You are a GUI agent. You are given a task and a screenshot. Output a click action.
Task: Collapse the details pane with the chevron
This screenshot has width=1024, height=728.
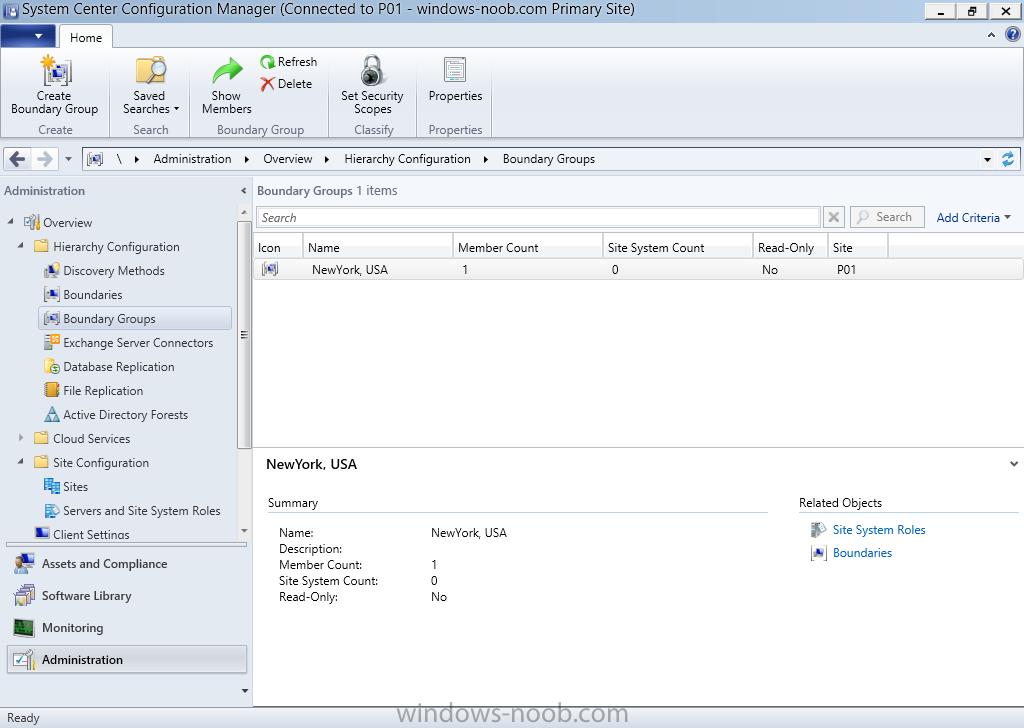pyautogui.click(x=1014, y=464)
